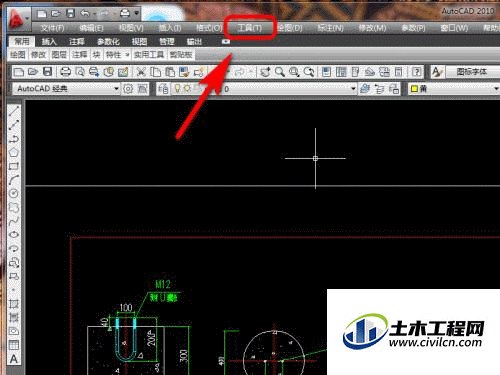
Task: Toggle the ribbon minimize button after 输出
Action: 226,41
